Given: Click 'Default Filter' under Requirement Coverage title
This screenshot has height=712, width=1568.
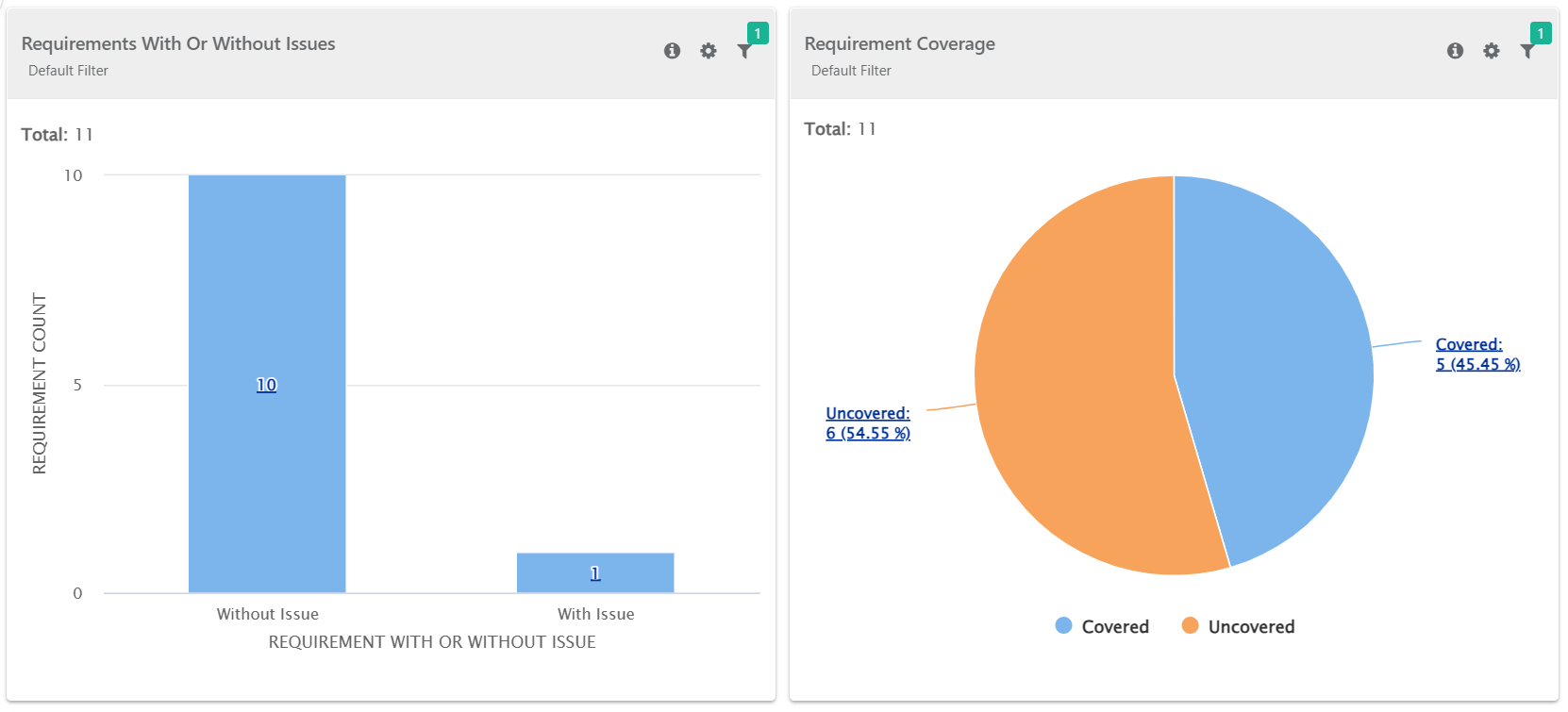Looking at the screenshot, I should (x=851, y=71).
